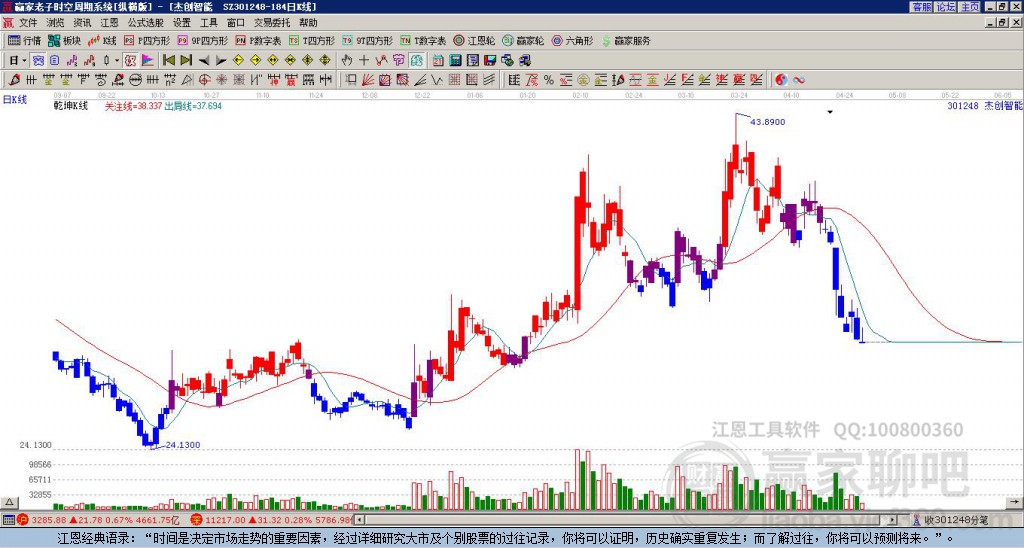
Task: Open the 公式选股 menu
Action: (146, 23)
